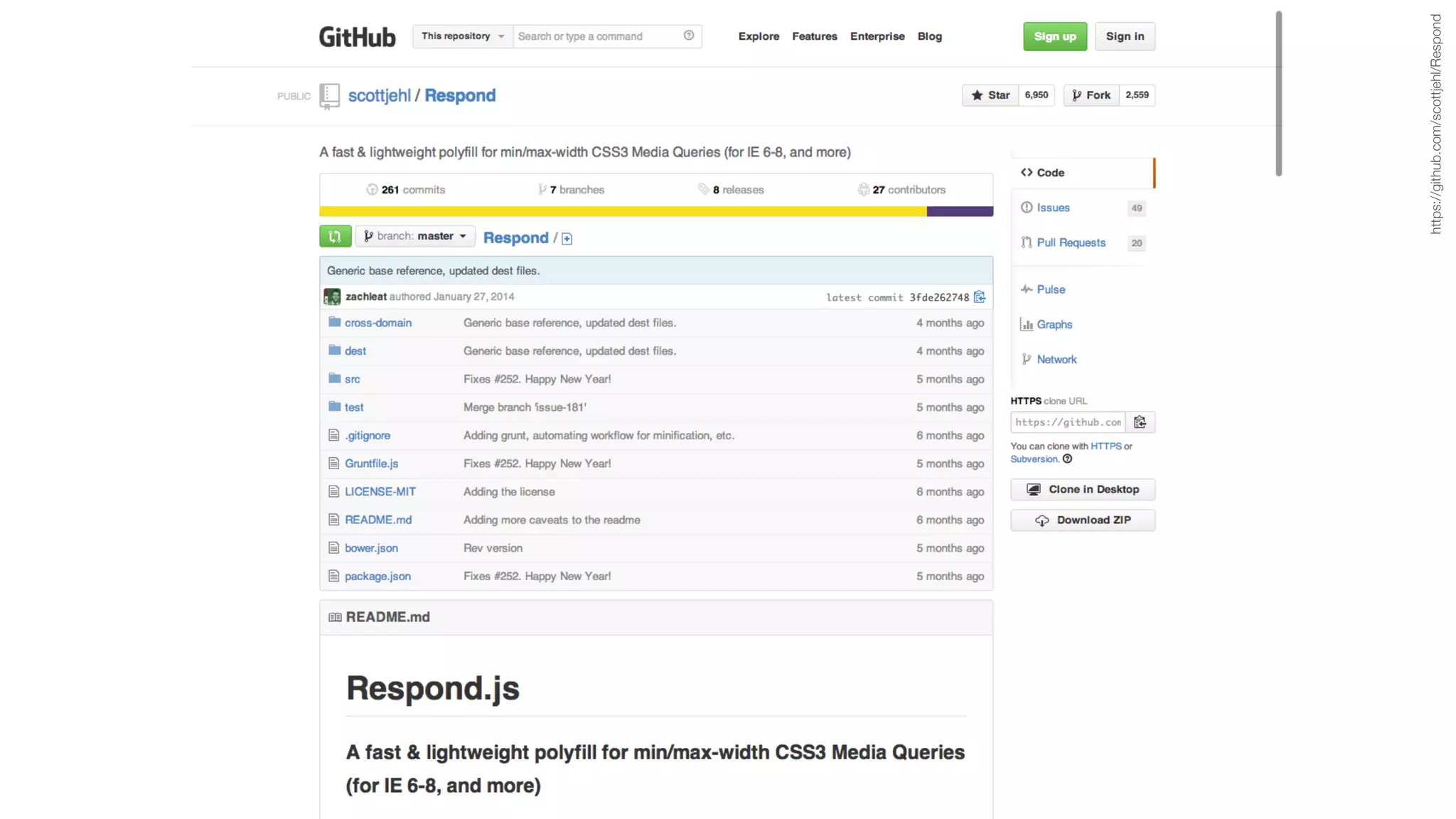Screen dimensions: 1456x819
Task: Open the Enterprise menu item
Action: pyautogui.click(x=877, y=36)
